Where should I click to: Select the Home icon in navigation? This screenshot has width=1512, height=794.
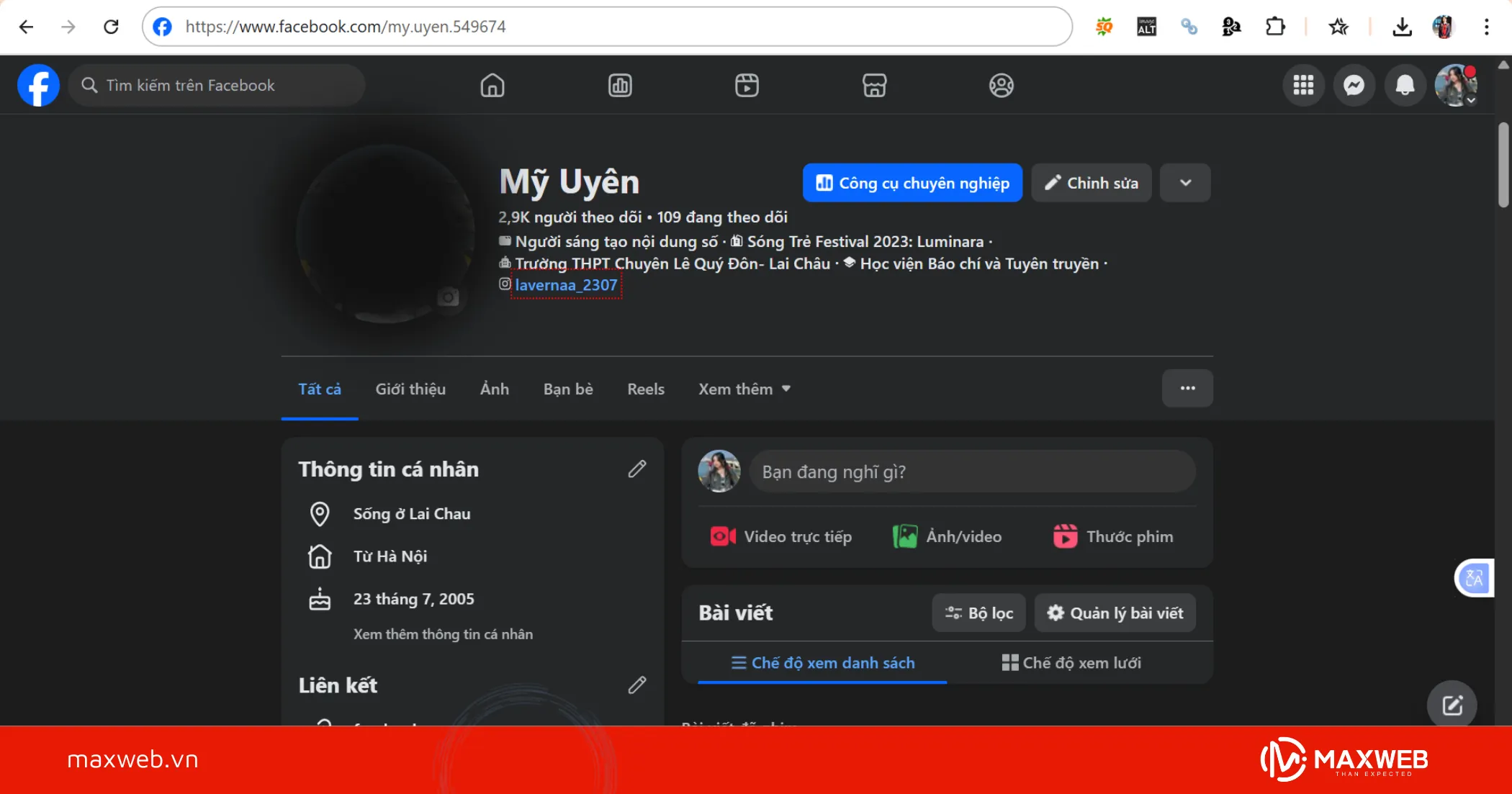point(492,85)
